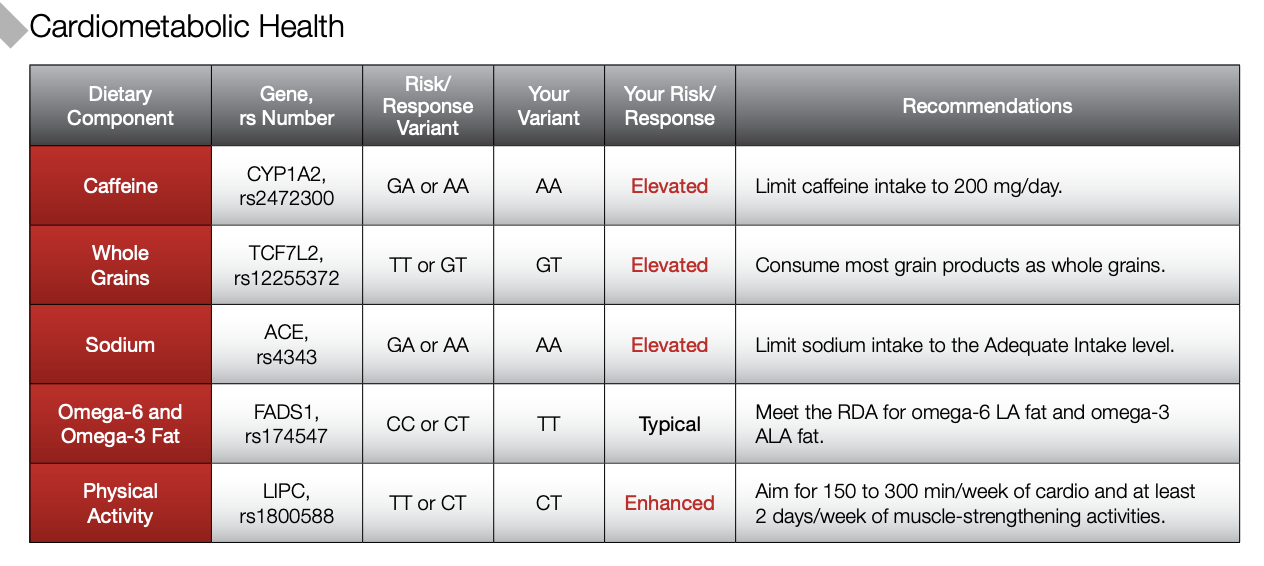The height and width of the screenshot is (566, 1264).
Task: Click the CYP1A2 rs2472300 gene cell
Action: (287, 186)
